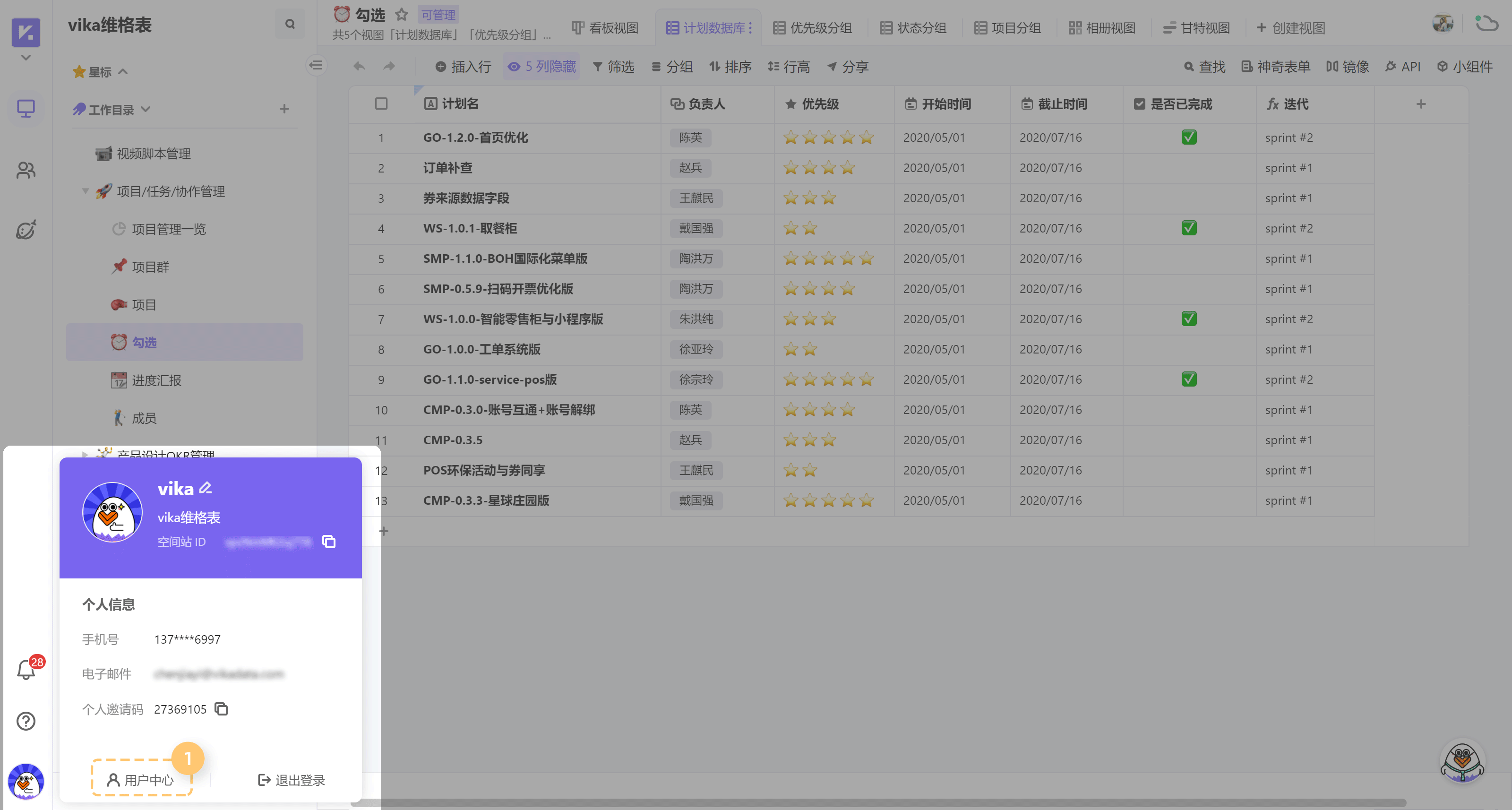Click 退出登录 to log out
This screenshot has width=1512, height=810.
pyautogui.click(x=291, y=779)
